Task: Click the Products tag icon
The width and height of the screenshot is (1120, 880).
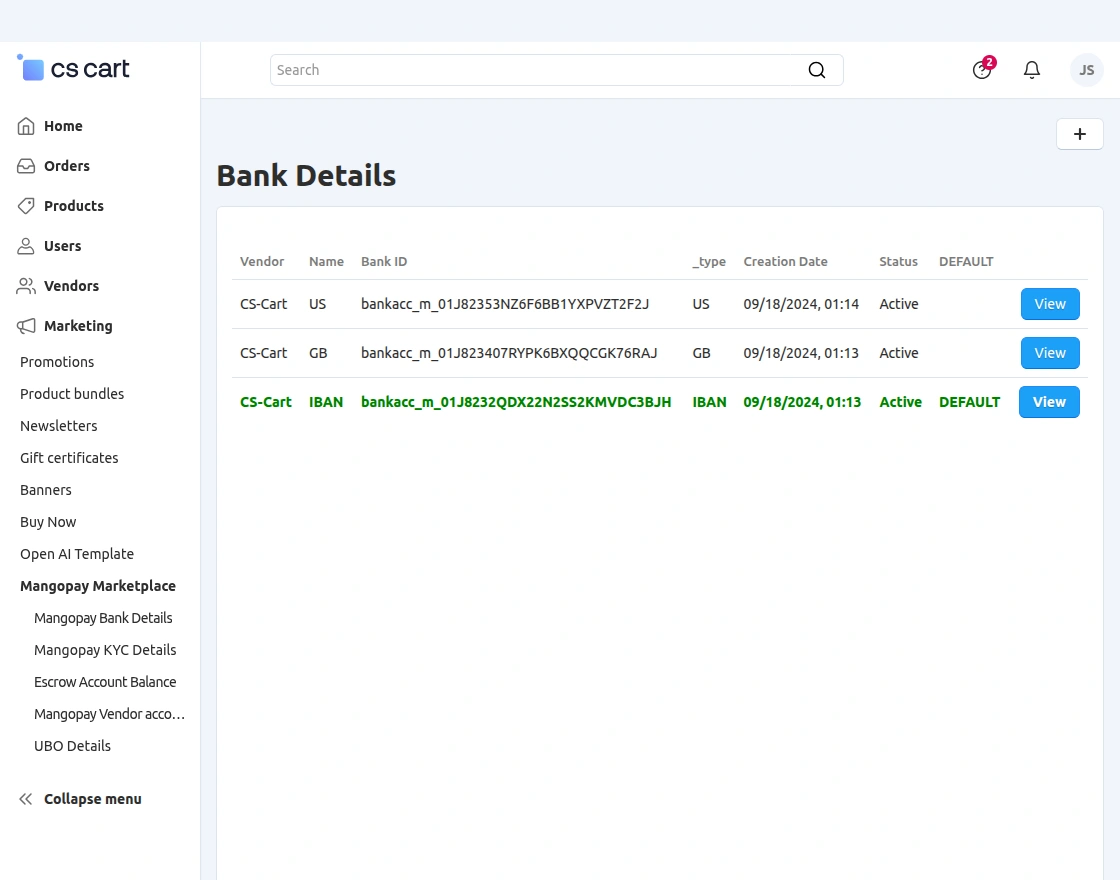Action: (26, 206)
